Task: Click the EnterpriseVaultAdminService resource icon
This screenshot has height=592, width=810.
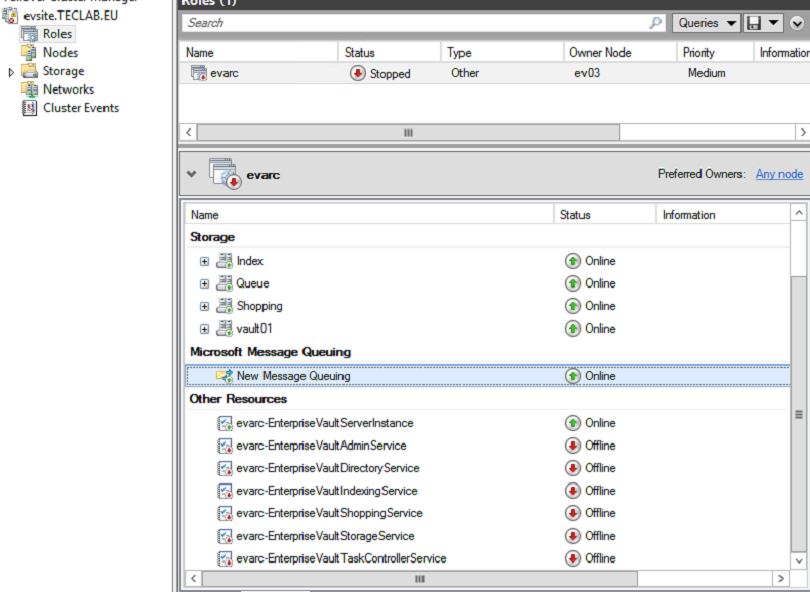Action: click(x=225, y=446)
